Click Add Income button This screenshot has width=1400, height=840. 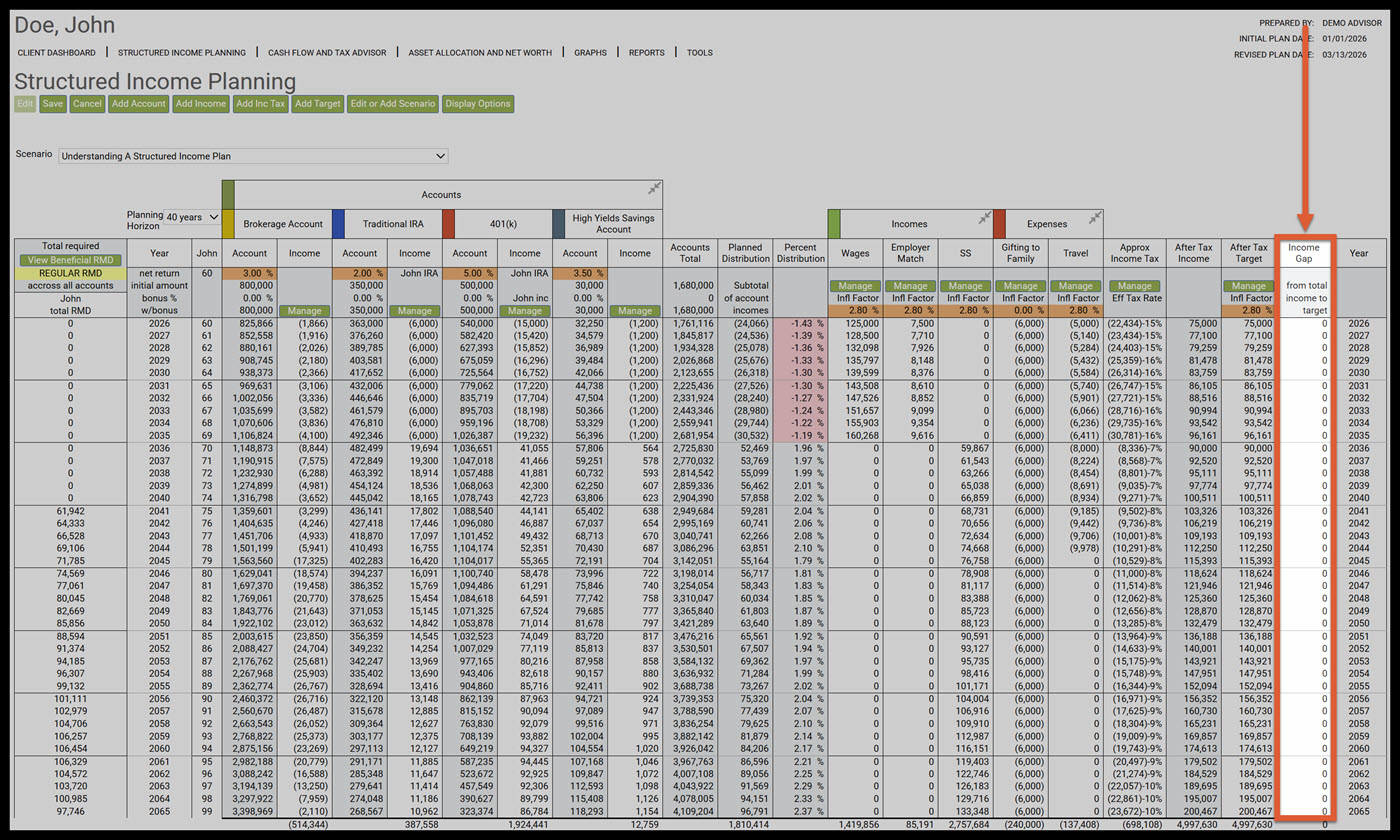[x=200, y=103]
